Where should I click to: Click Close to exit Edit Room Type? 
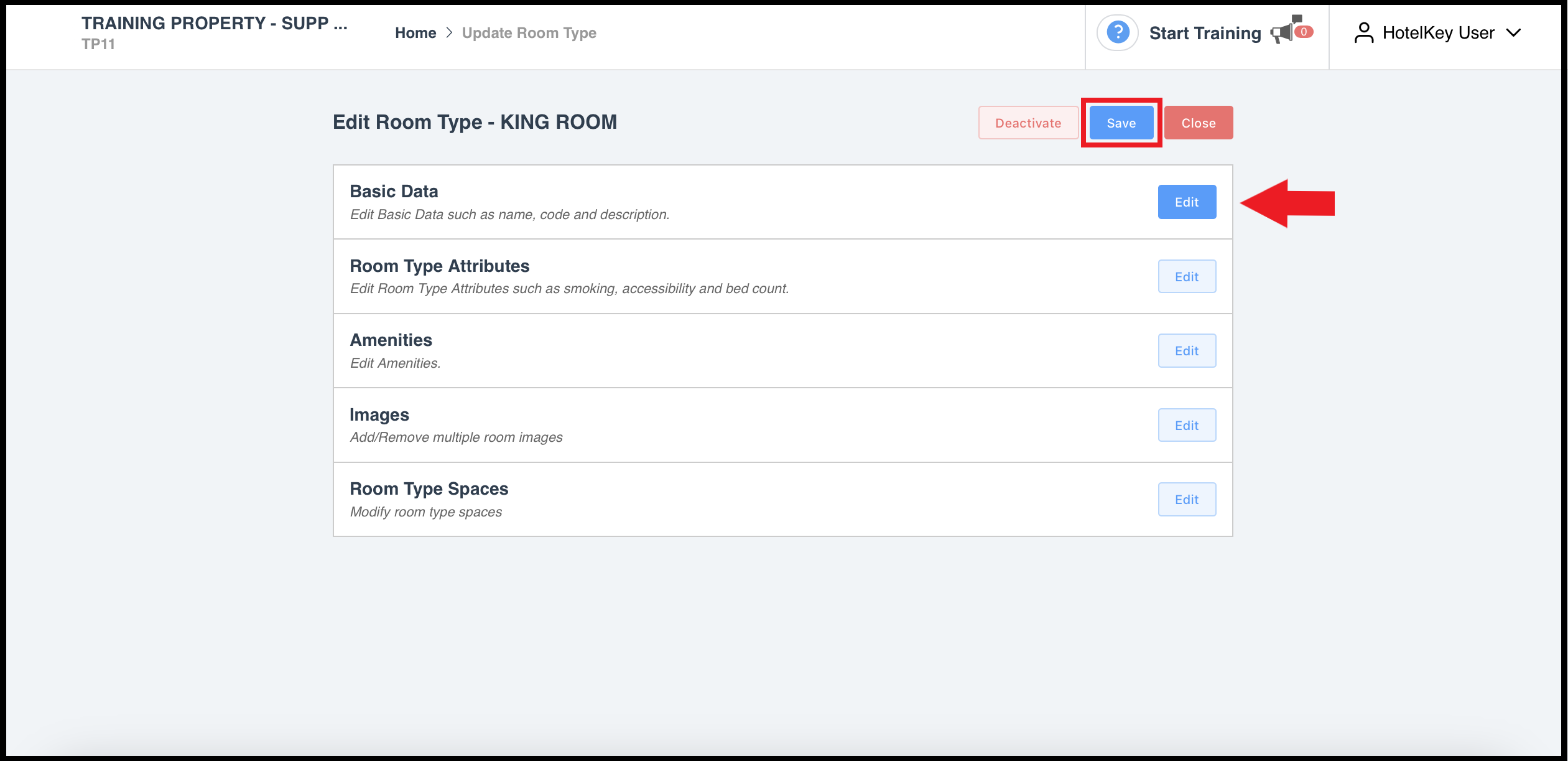(x=1199, y=122)
